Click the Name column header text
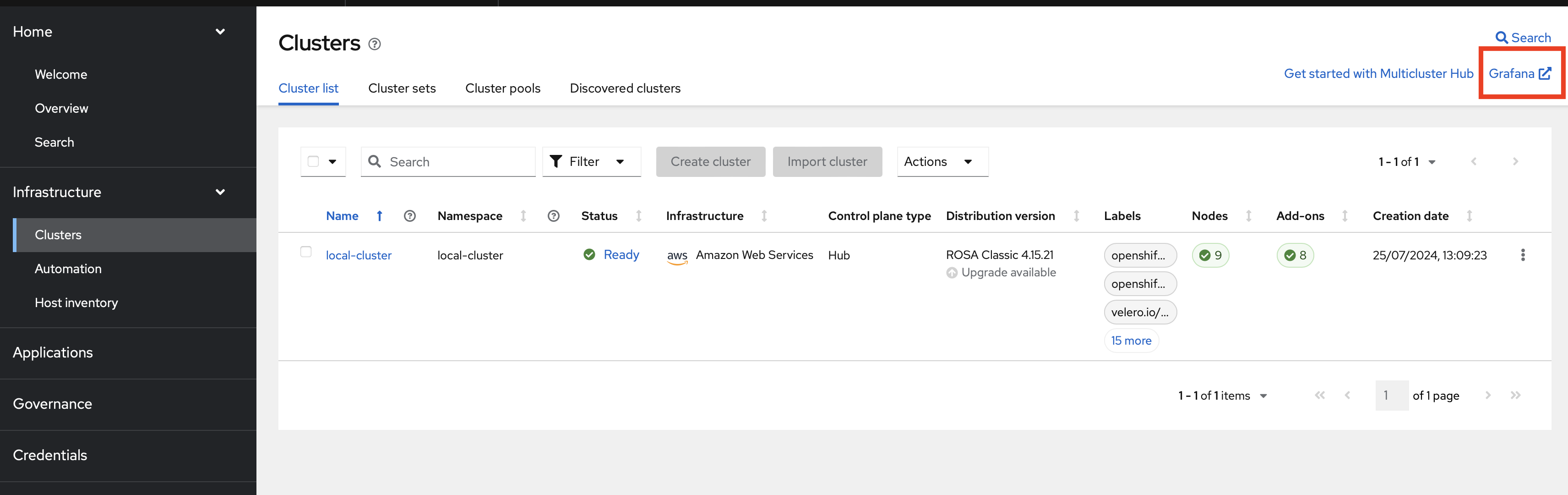1568x495 pixels. [x=342, y=216]
